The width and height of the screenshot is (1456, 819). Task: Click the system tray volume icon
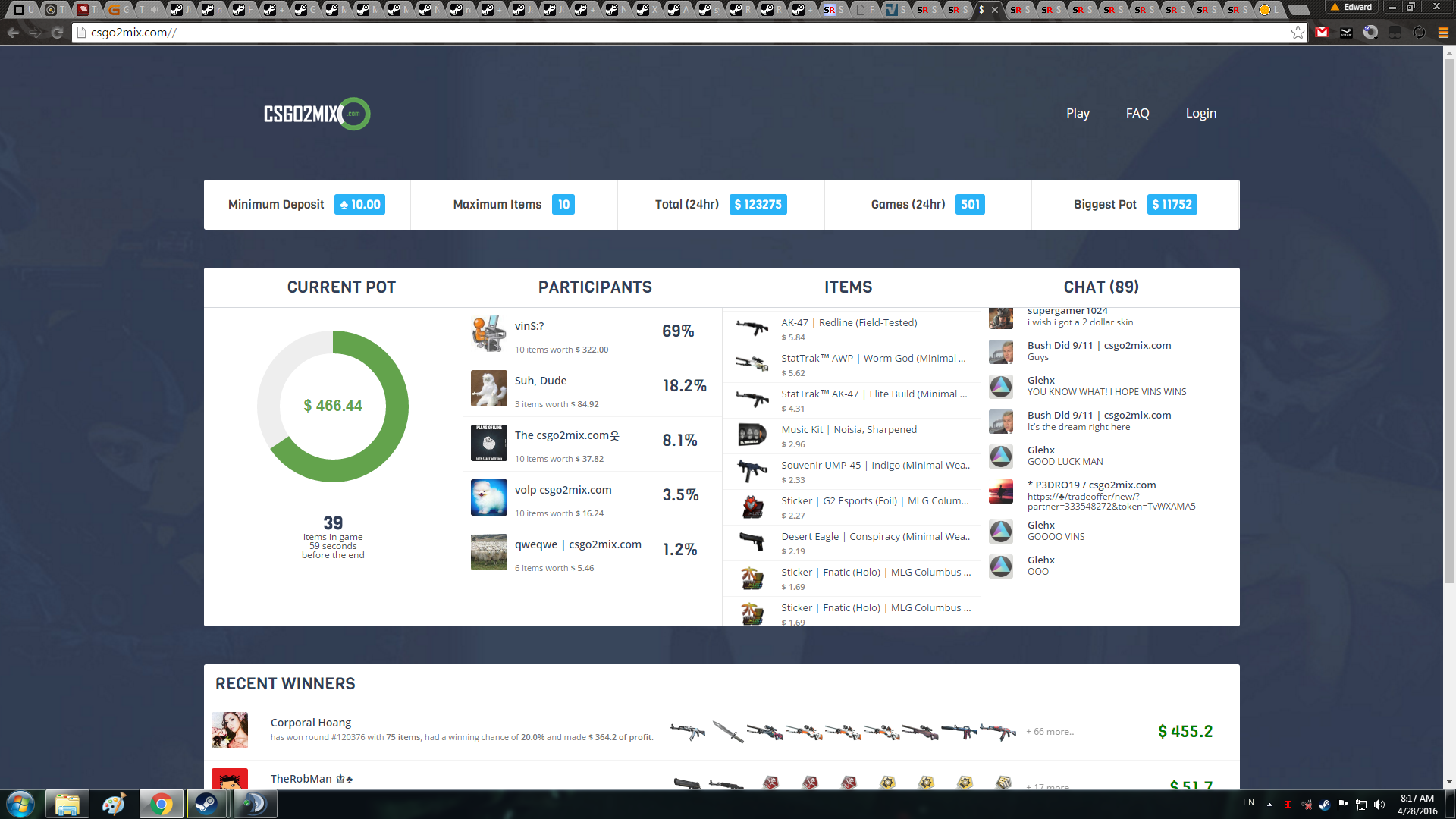click(x=1379, y=805)
